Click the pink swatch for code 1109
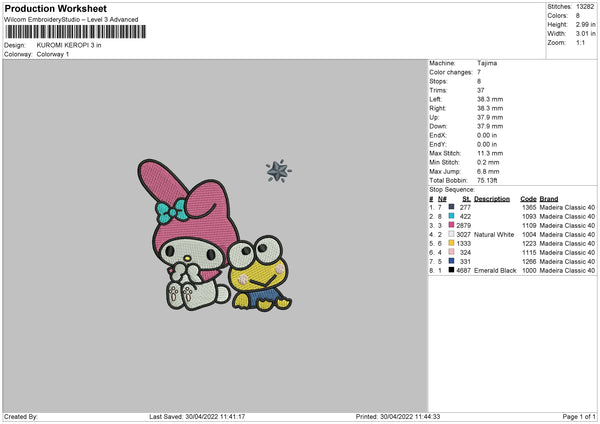The width and height of the screenshot is (600, 424). click(451, 225)
